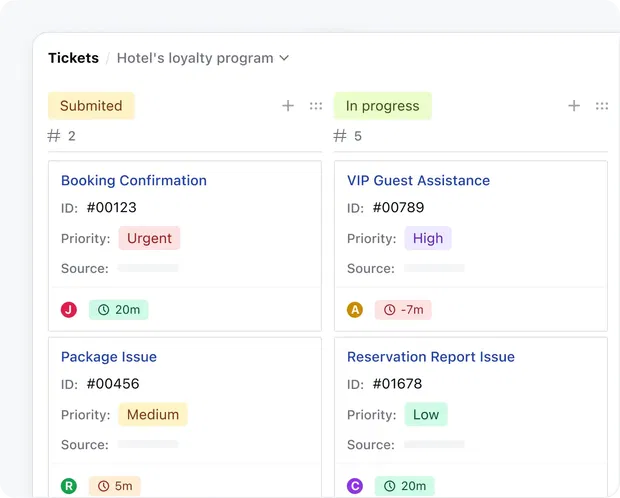Click the overdue -7m timer badge
Image resolution: width=620 pixels, height=498 pixels.
(x=403, y=310)
